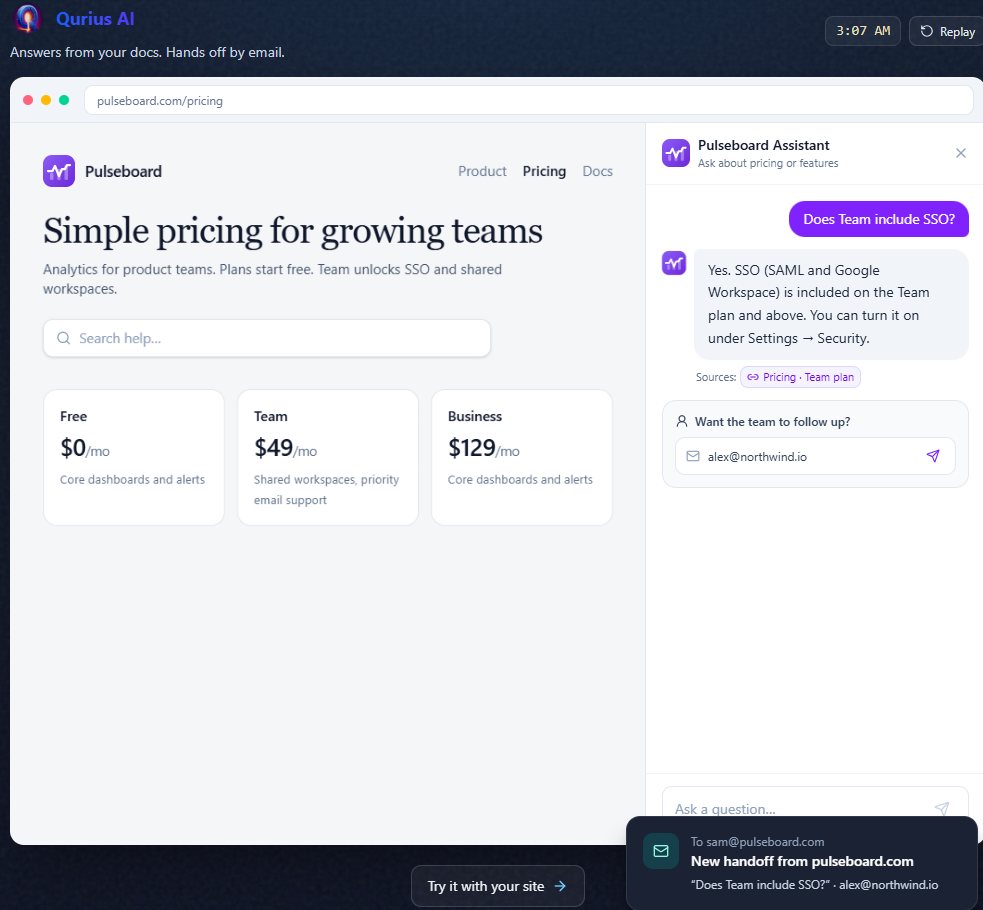983x910 pixels.
Task: Click the magnifier icon in Search help field
Action: coord(63,338)
